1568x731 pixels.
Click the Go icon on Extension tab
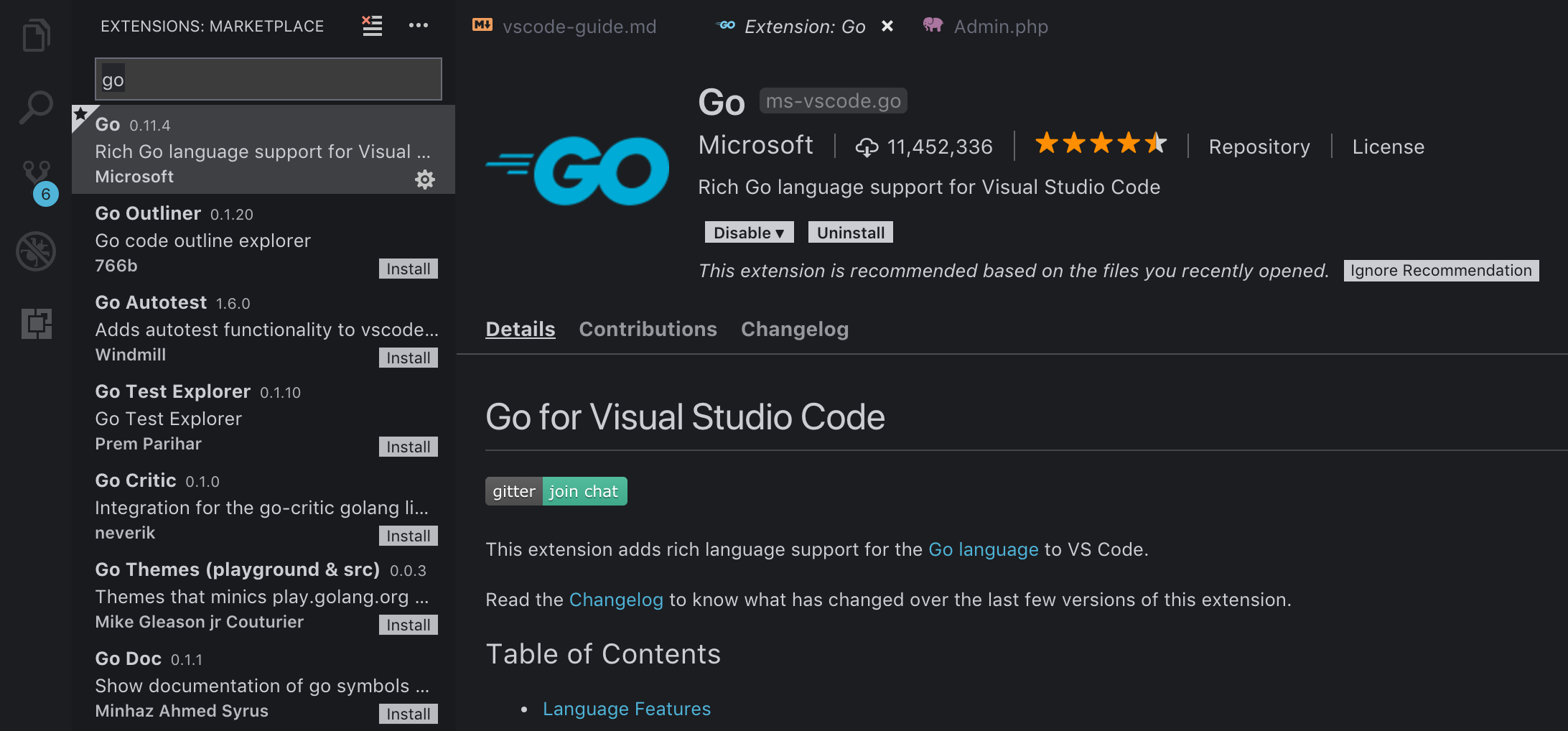click(x=726, y=25)
